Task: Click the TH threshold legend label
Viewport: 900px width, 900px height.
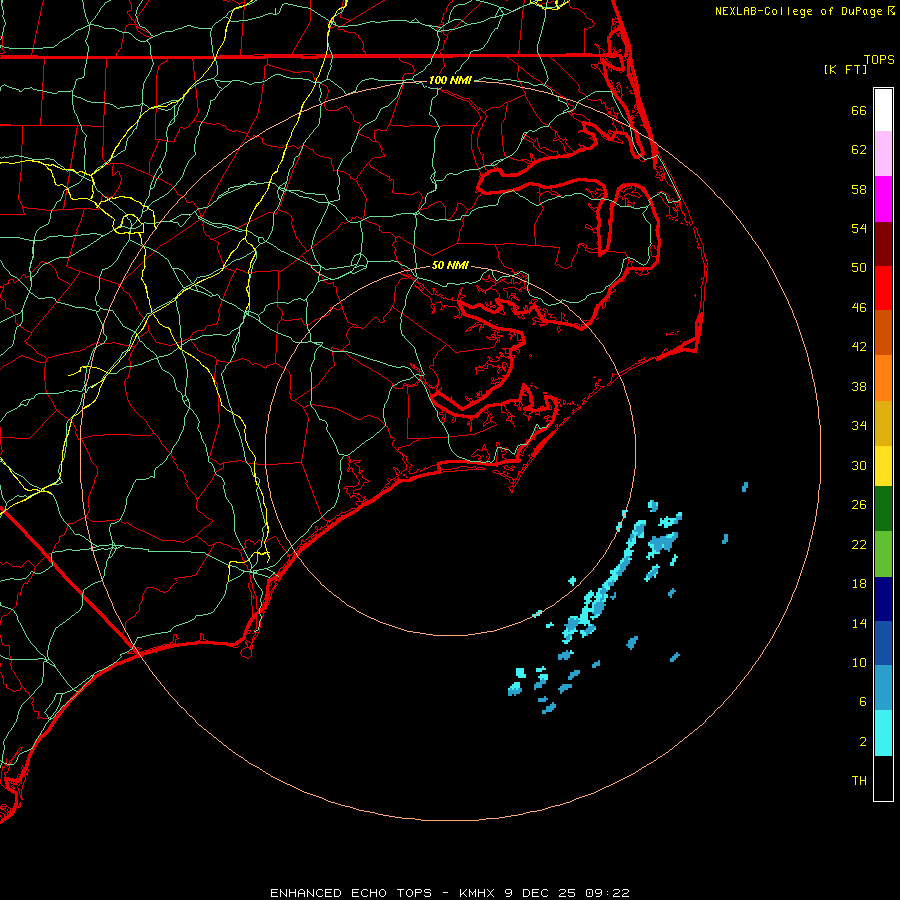Action: [859, 781]
